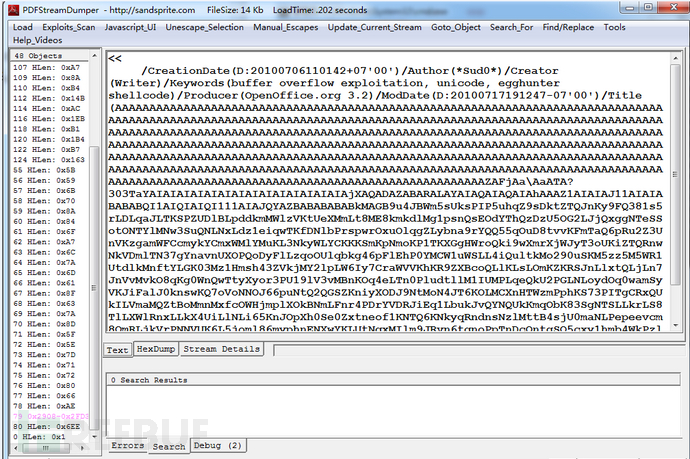Screen dimensions: 690x459
Task: Switch to the Search tab
Action: coord(169,446)
